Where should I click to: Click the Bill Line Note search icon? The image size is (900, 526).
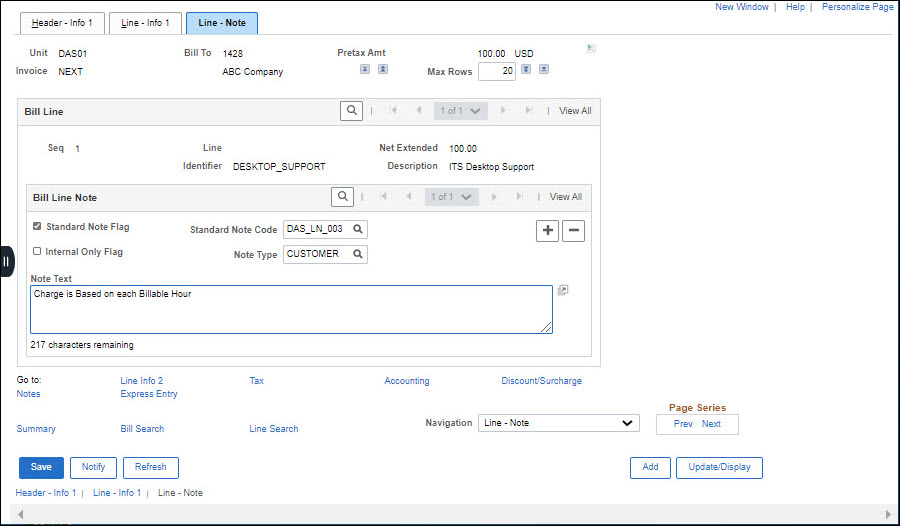coord(342,197)
